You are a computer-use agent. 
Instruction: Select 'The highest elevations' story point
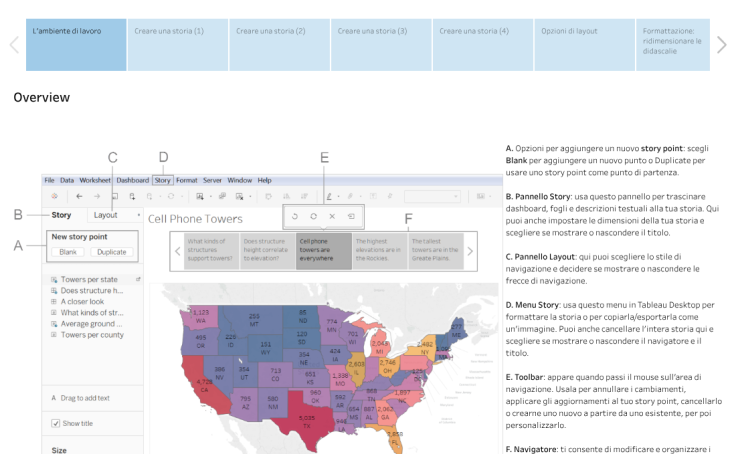coord(380,251)
